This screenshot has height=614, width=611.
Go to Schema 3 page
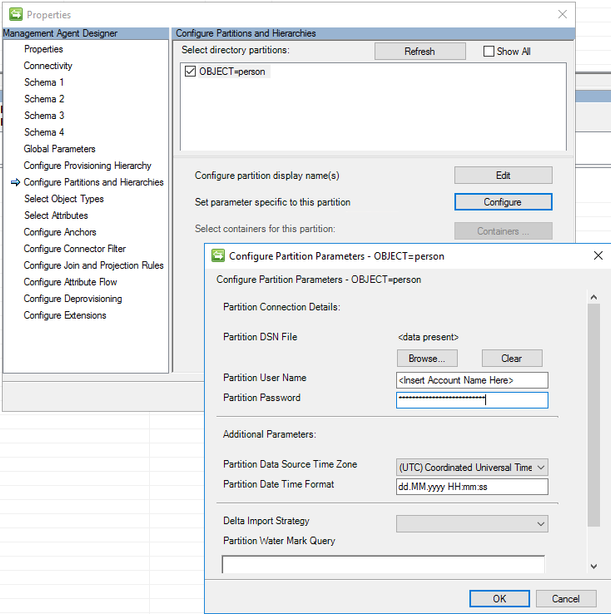point(44,116)
